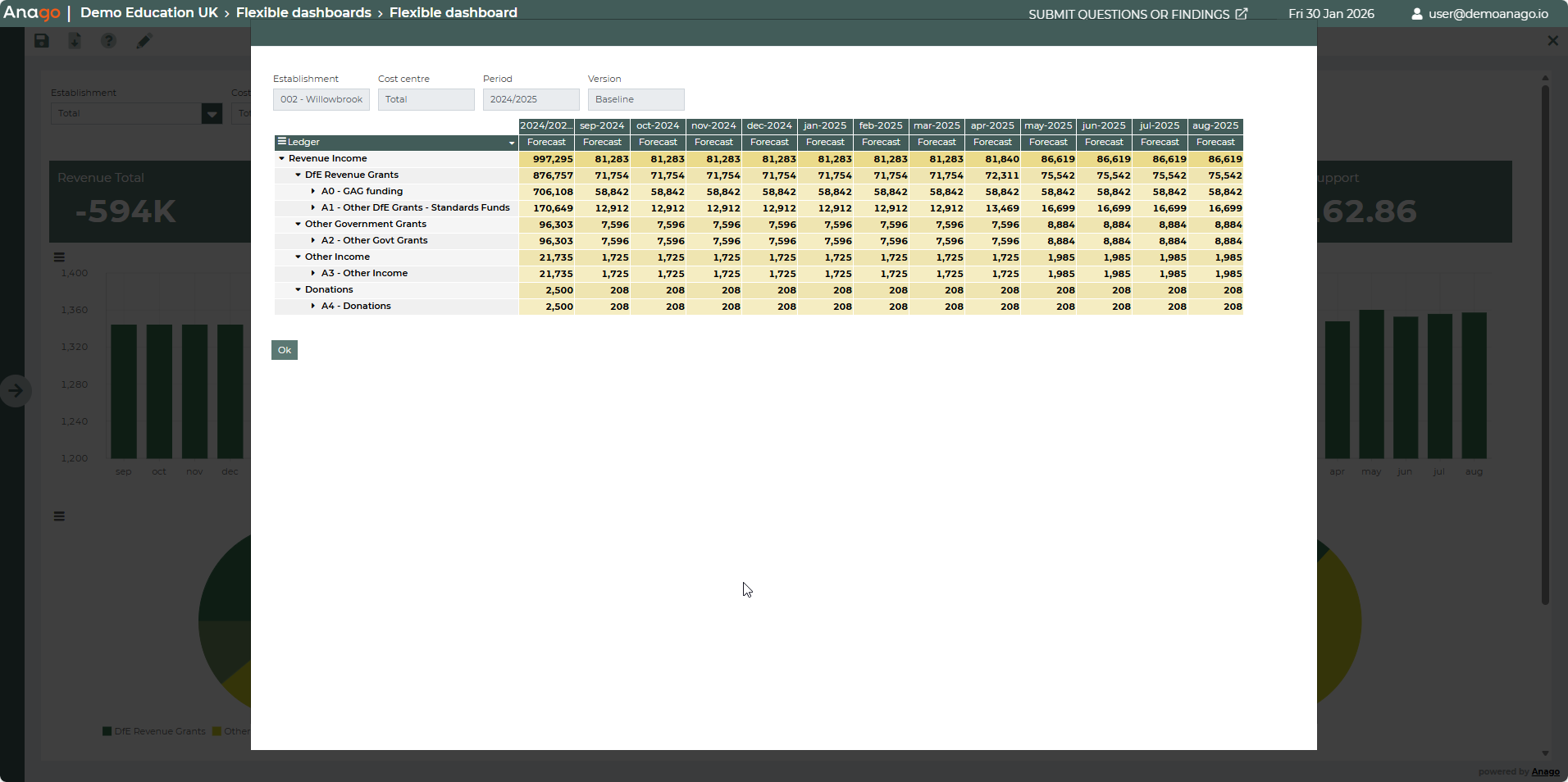The width and height of the screenshot is (1568, 782).
Task: Click the sidebar expand arrow button
Action: 16,391
